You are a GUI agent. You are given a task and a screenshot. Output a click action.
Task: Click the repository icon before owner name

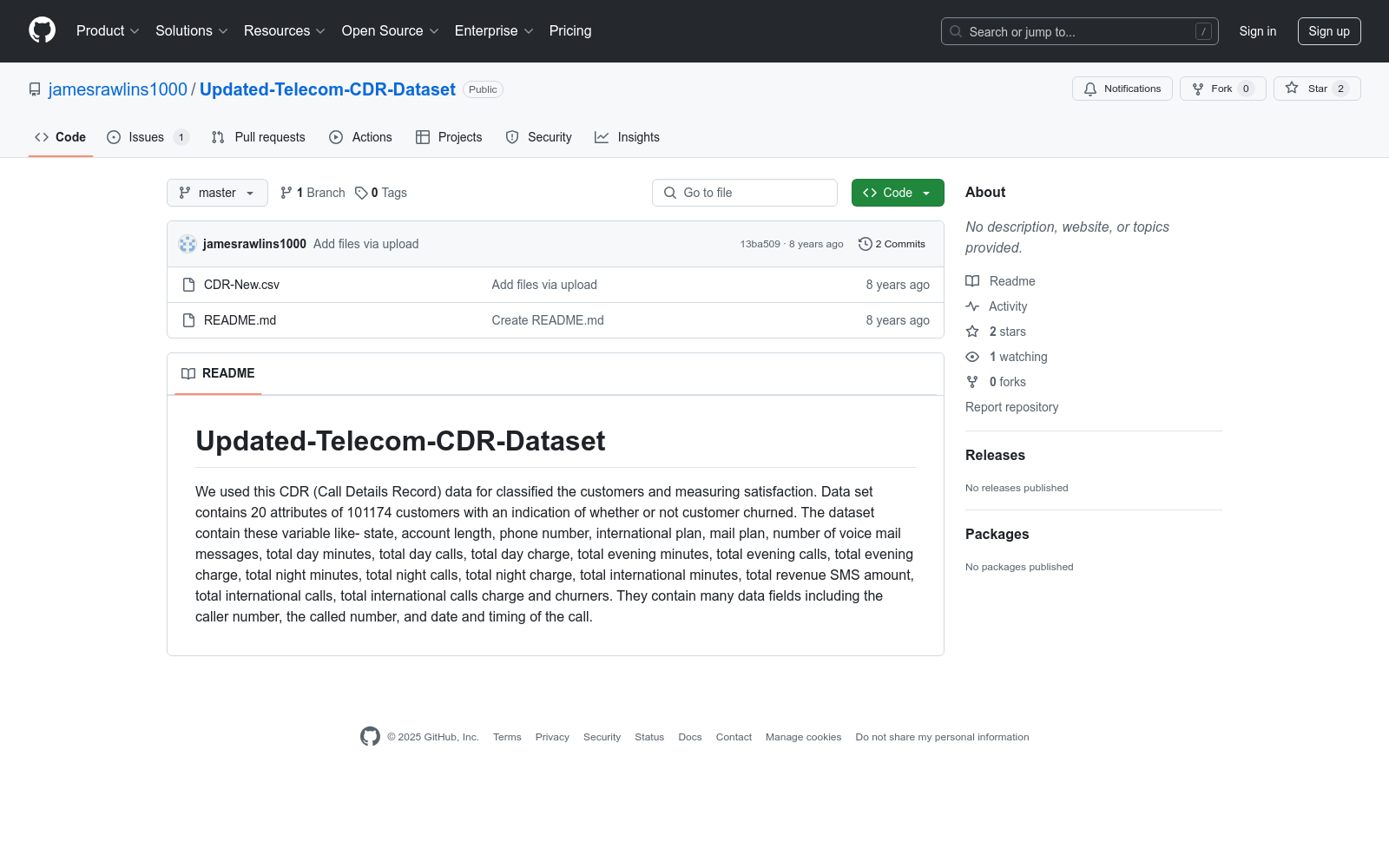(x=35, y=89)
